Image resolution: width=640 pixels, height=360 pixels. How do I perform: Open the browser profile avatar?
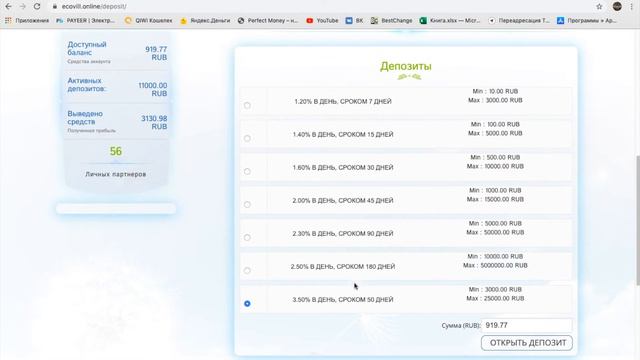(617, 6)
